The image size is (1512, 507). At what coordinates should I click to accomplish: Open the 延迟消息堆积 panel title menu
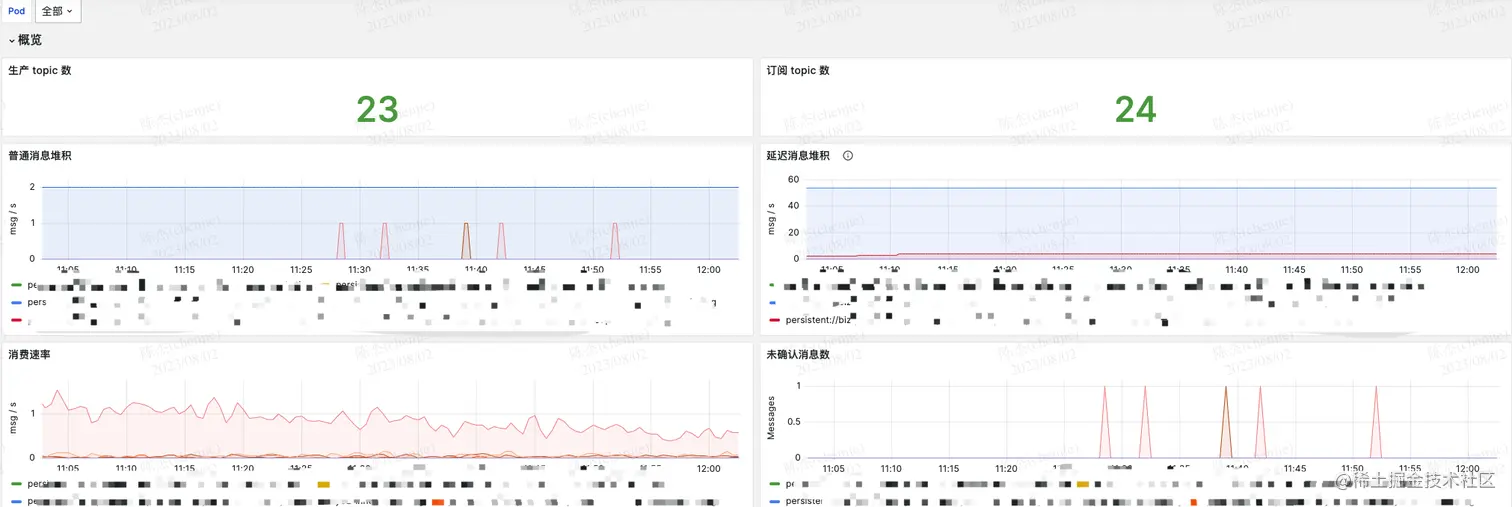(798, 155)
